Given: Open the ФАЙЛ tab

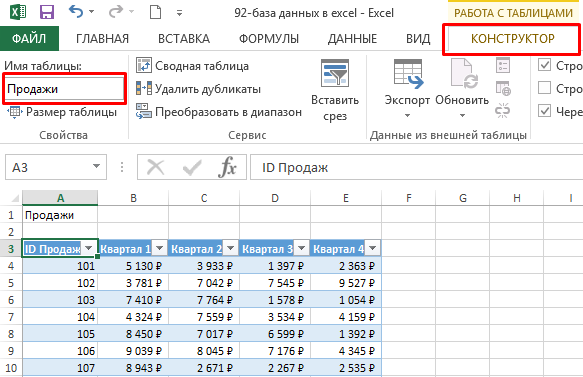Looking at the screenshot, I should tap(29, 38).
